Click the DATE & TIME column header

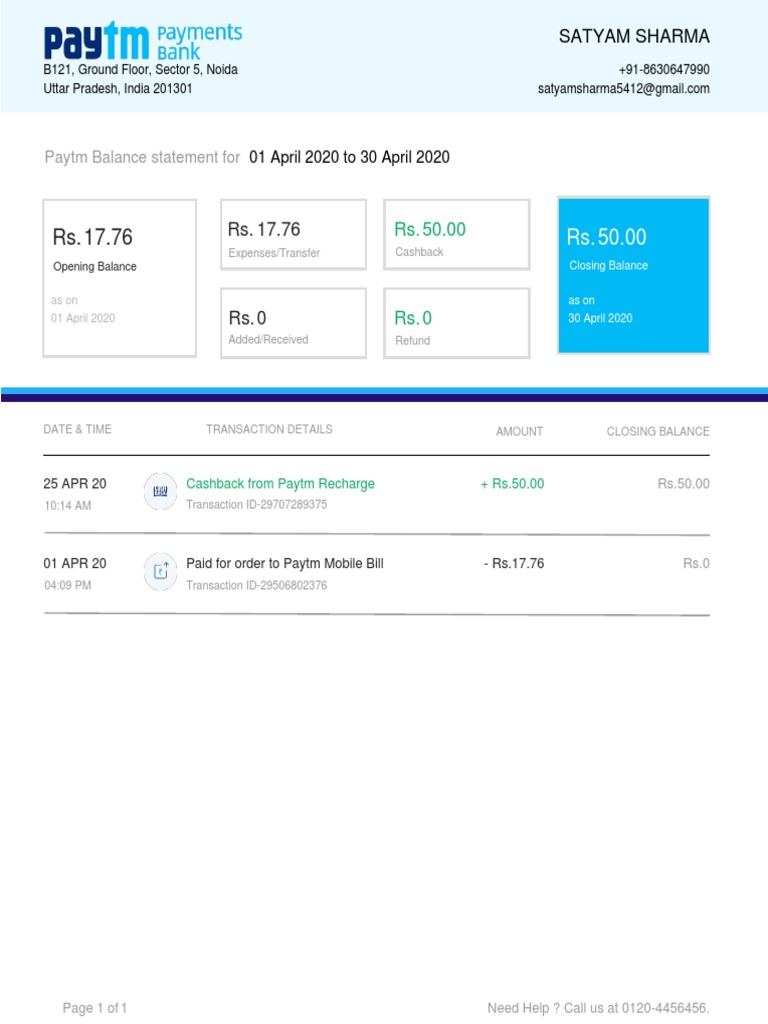tap(78, 430)
